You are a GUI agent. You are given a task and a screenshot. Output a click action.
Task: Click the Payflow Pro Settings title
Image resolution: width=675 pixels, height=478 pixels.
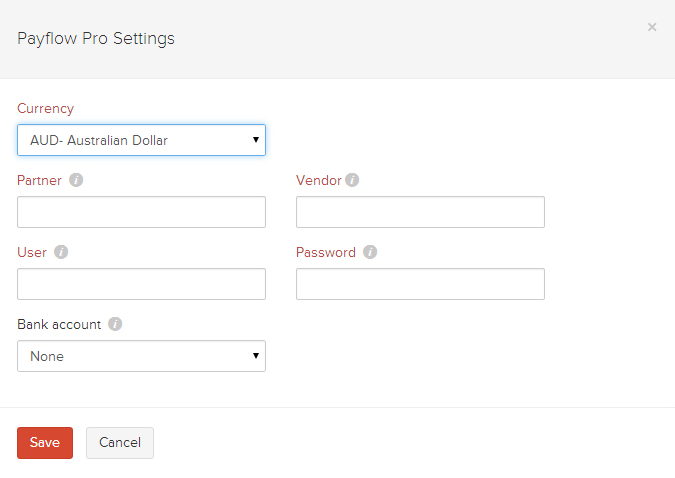[x=96, y=39]
